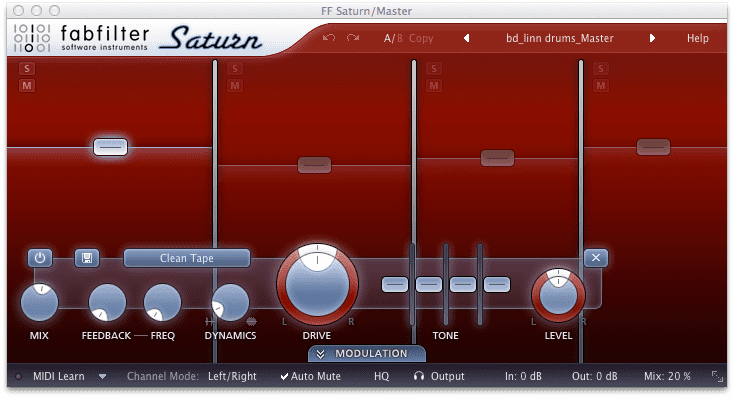Click the LEVEL knob

coord(558,295)
